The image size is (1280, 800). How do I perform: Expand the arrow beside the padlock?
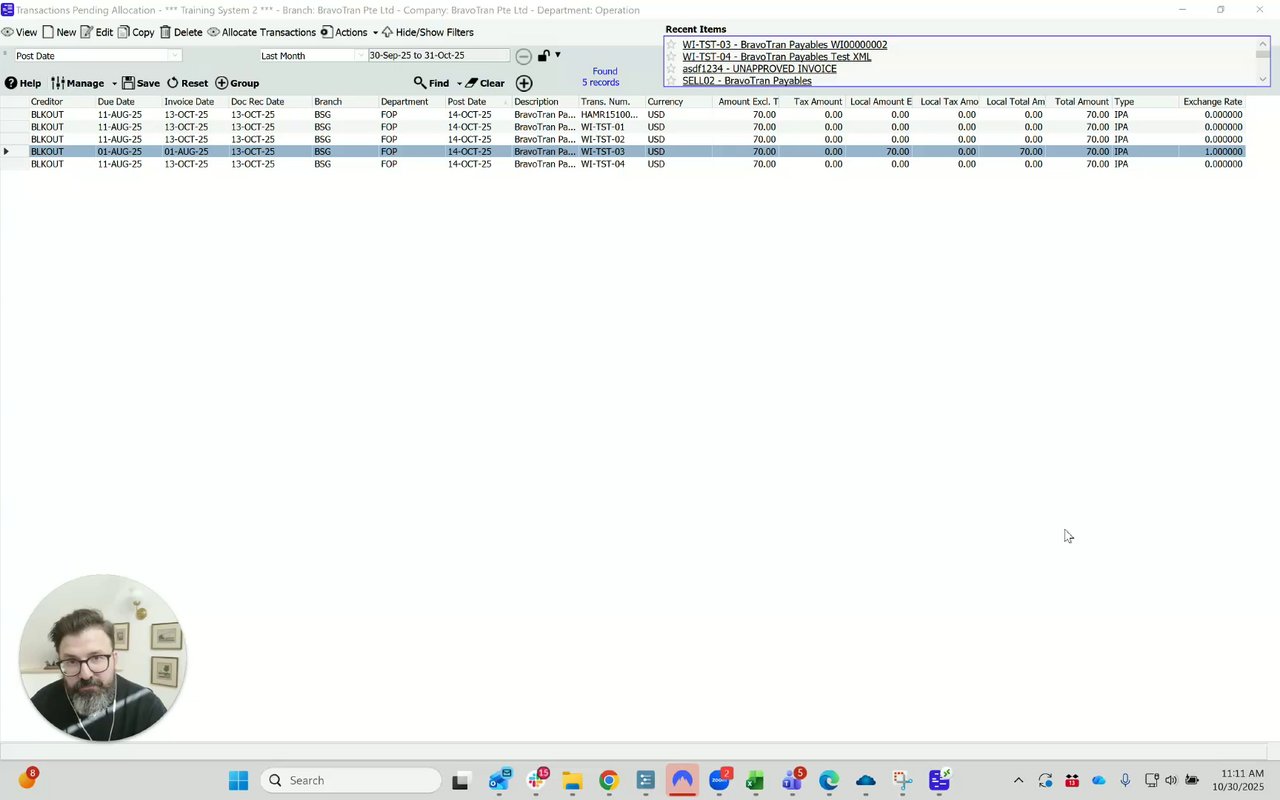click(558, 55)
